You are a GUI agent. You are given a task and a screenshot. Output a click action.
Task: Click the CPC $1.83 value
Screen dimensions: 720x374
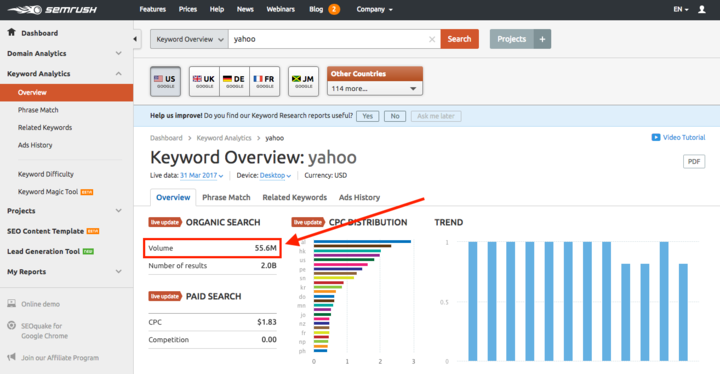click(267, 322)
